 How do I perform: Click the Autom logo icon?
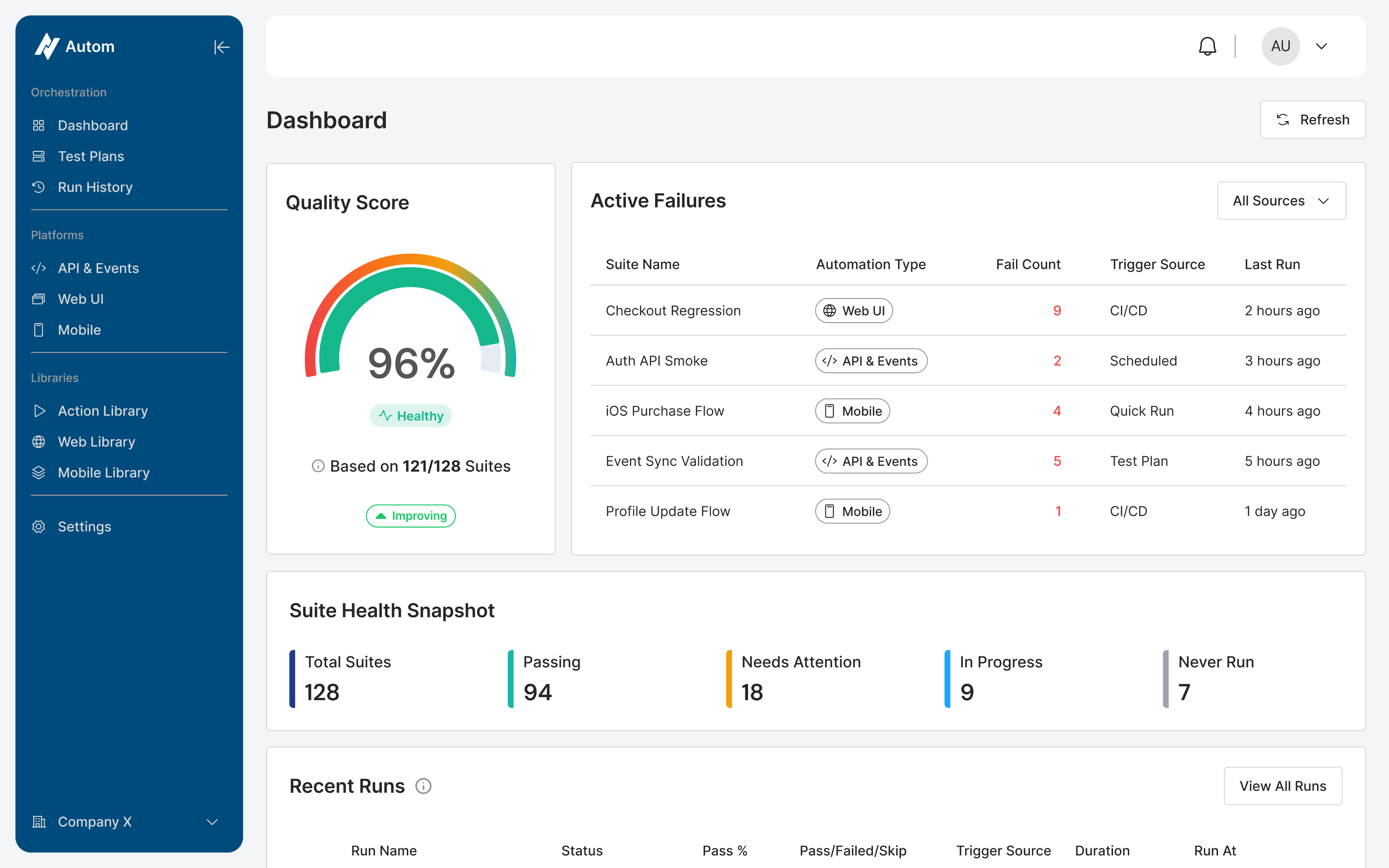47,46
